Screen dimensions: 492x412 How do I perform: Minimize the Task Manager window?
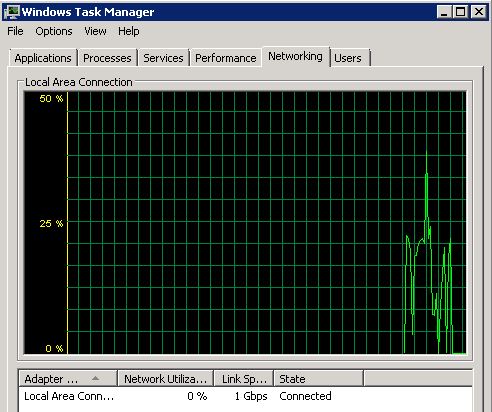(x=444, y=12)
